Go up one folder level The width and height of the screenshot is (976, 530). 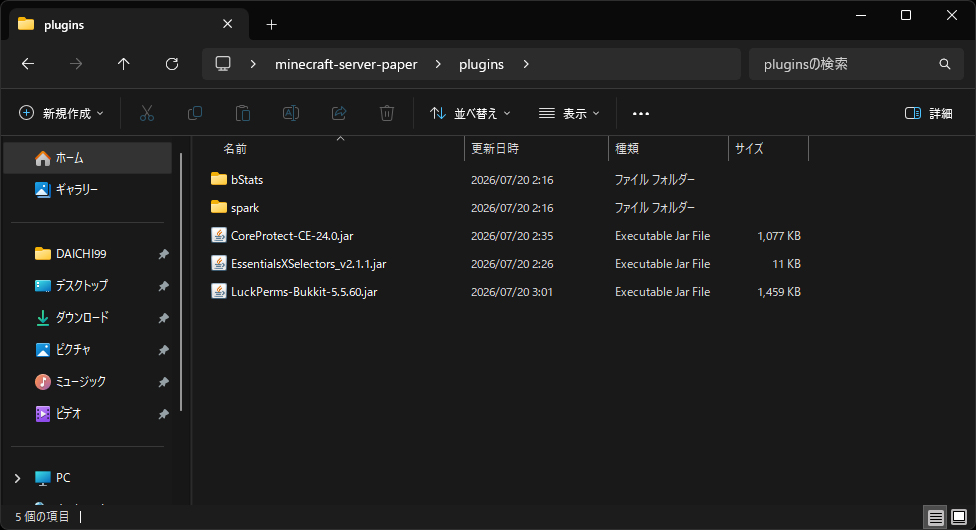click(x=124, y=64)
